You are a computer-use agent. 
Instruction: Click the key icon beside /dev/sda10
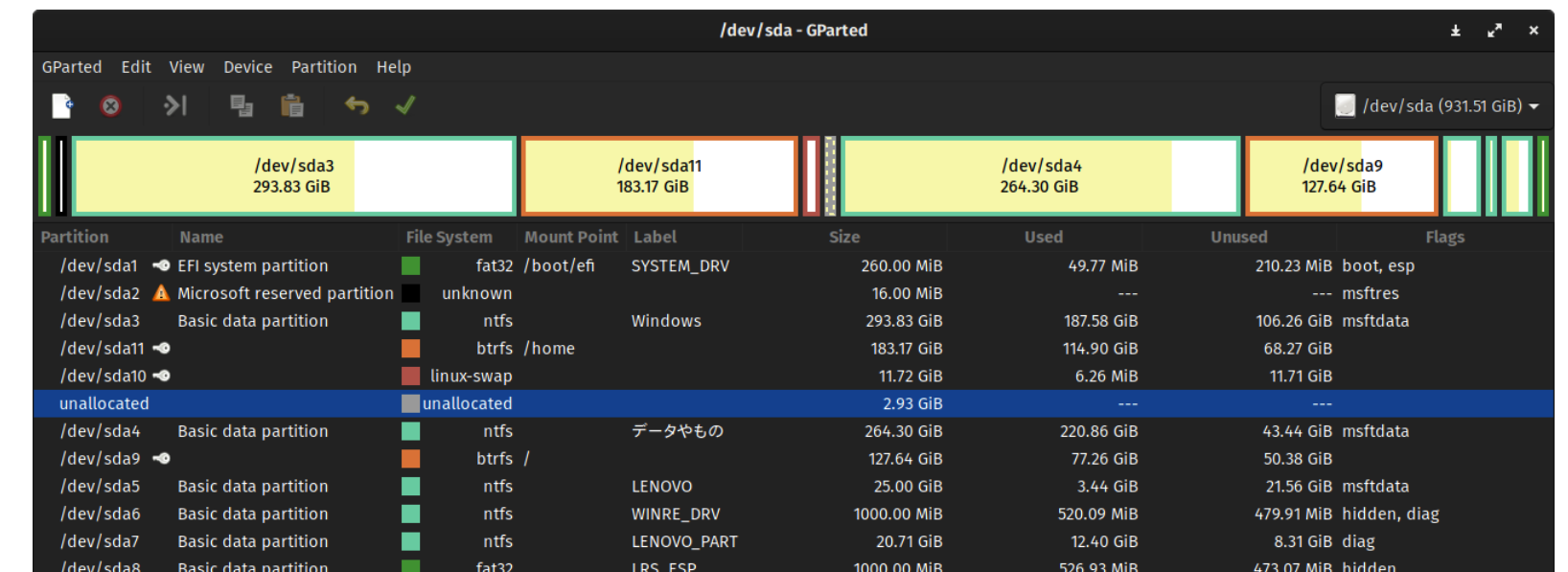tap(161, 376)
